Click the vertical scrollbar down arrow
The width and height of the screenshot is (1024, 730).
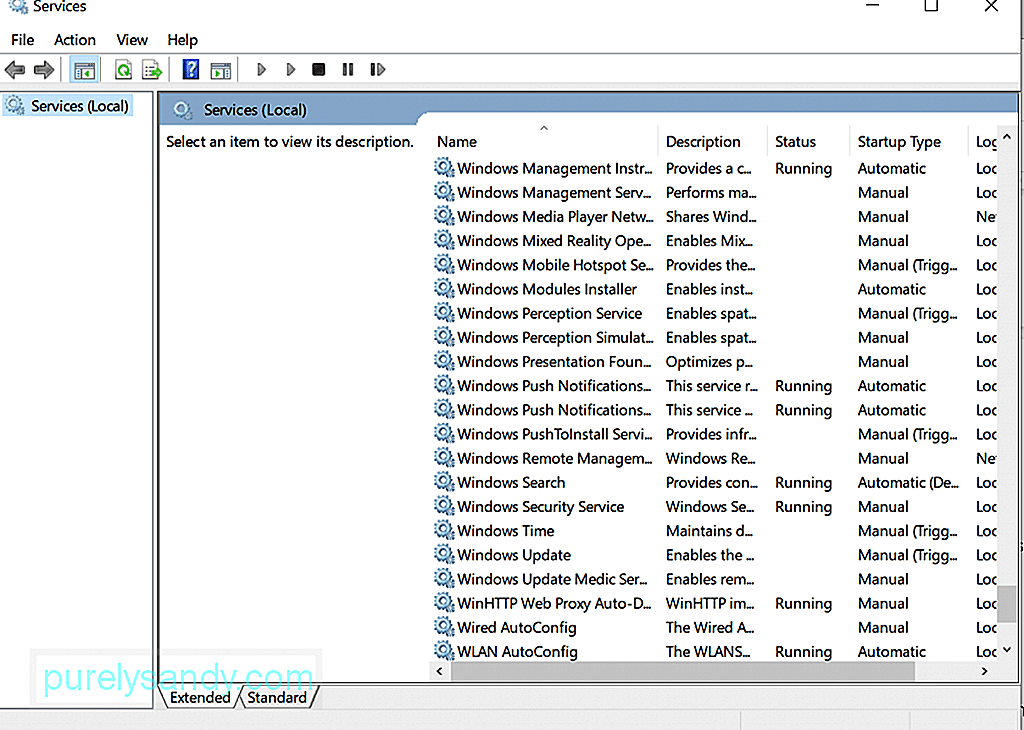(1006, 650)
